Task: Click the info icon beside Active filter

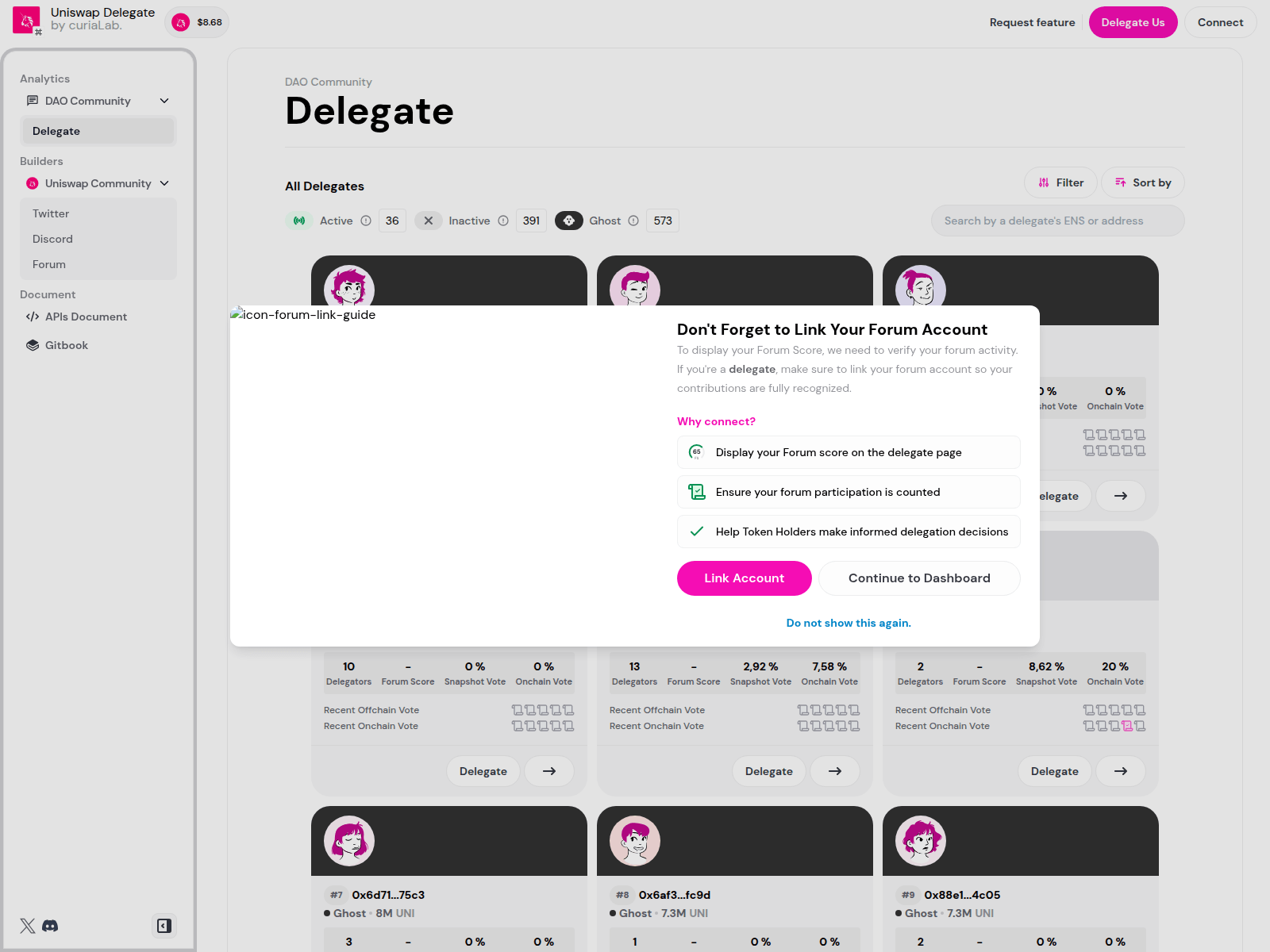Action: click(x=366, y=221)
